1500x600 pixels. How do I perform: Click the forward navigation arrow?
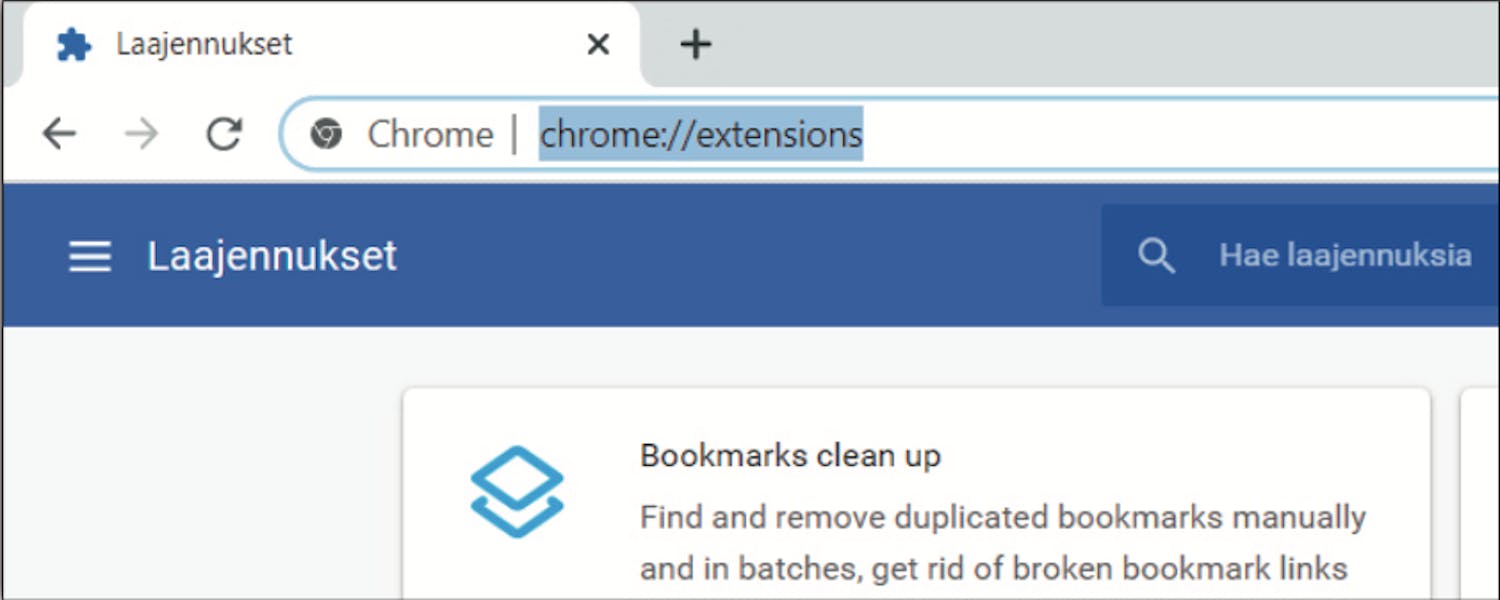tap(141, 133)
